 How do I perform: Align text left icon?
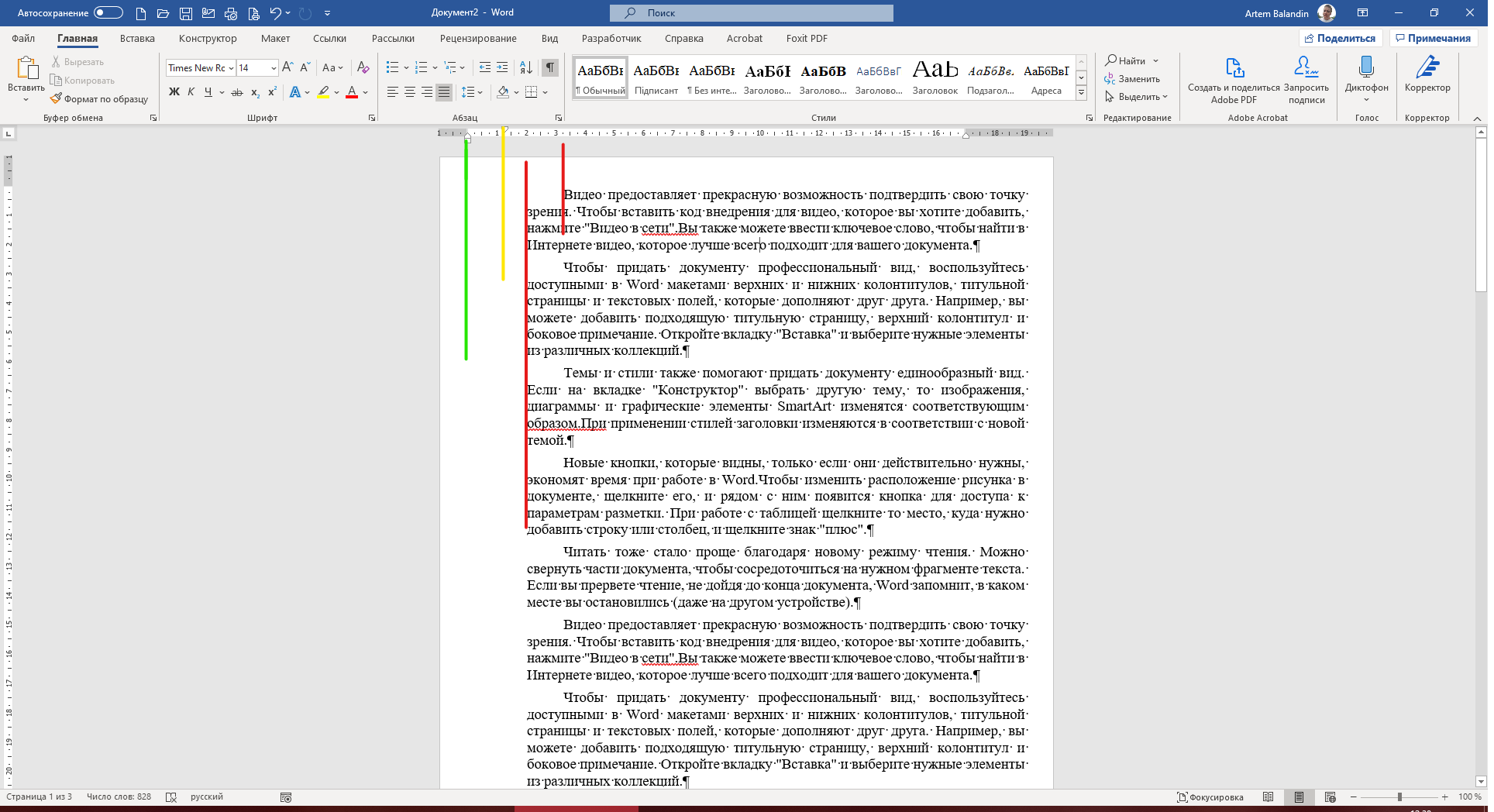pos(393,92)
